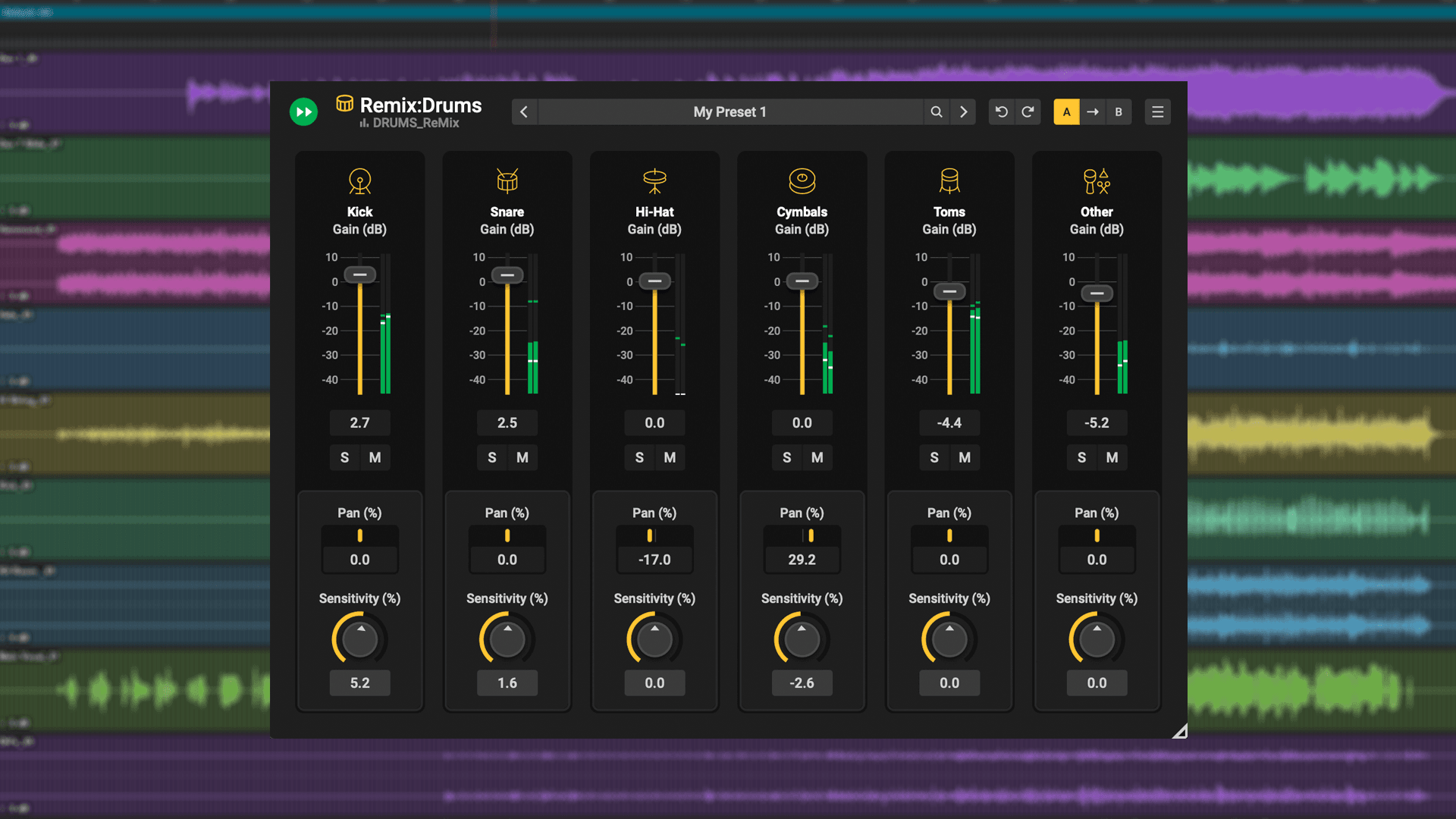
Task: Click the Cymbals channel icon
Action: click(802, 181)
